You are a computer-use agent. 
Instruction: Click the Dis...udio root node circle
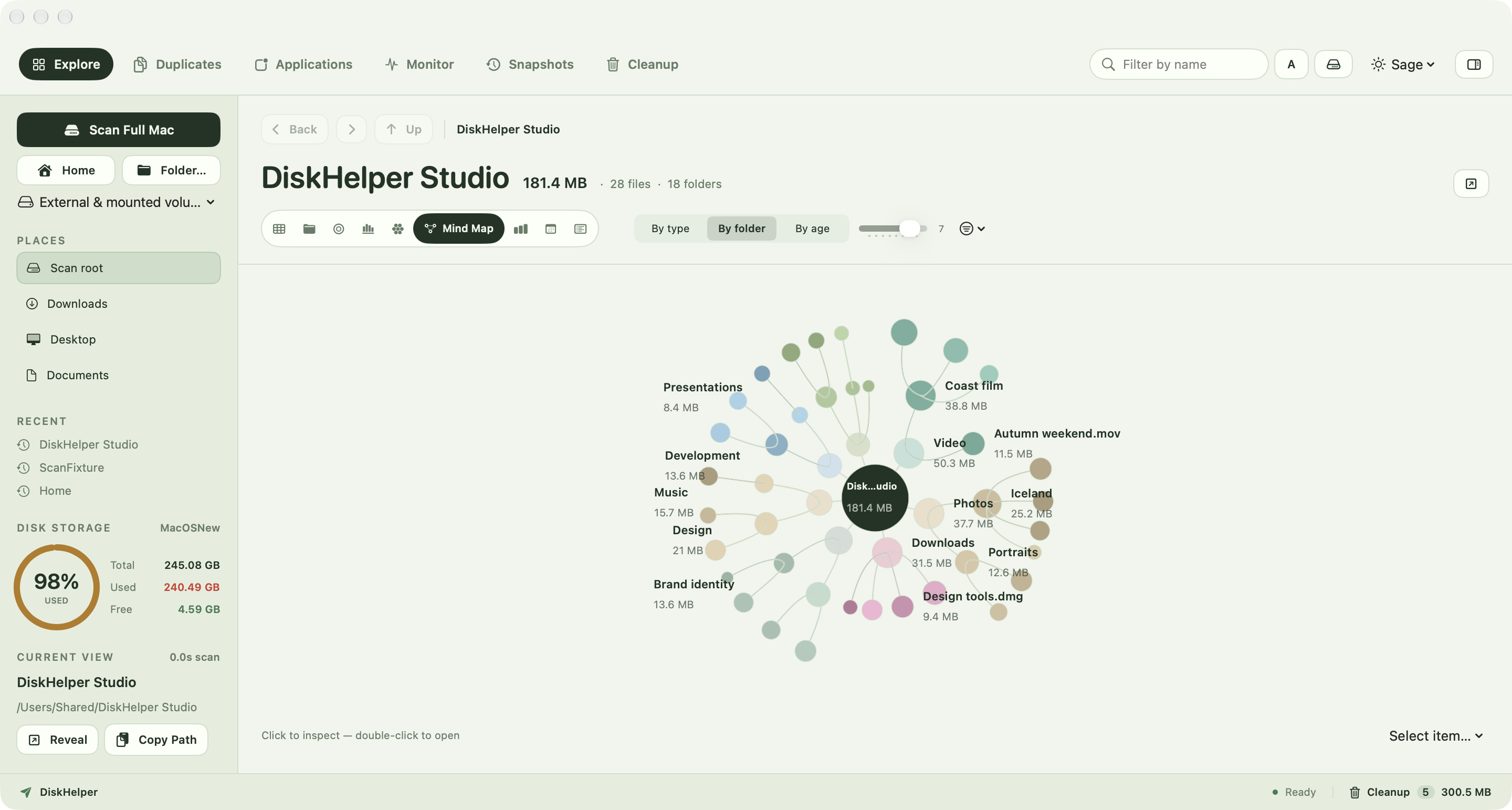point(875,497)
